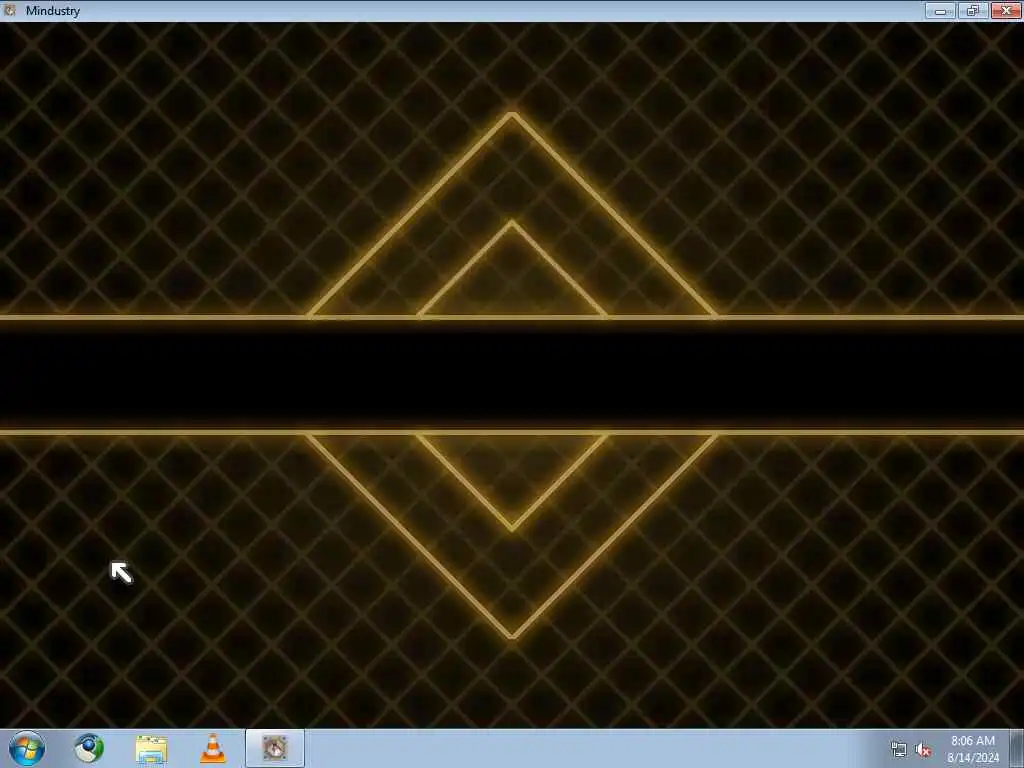
Task: Minimize the Mindustry window
Action: [940, 10]
